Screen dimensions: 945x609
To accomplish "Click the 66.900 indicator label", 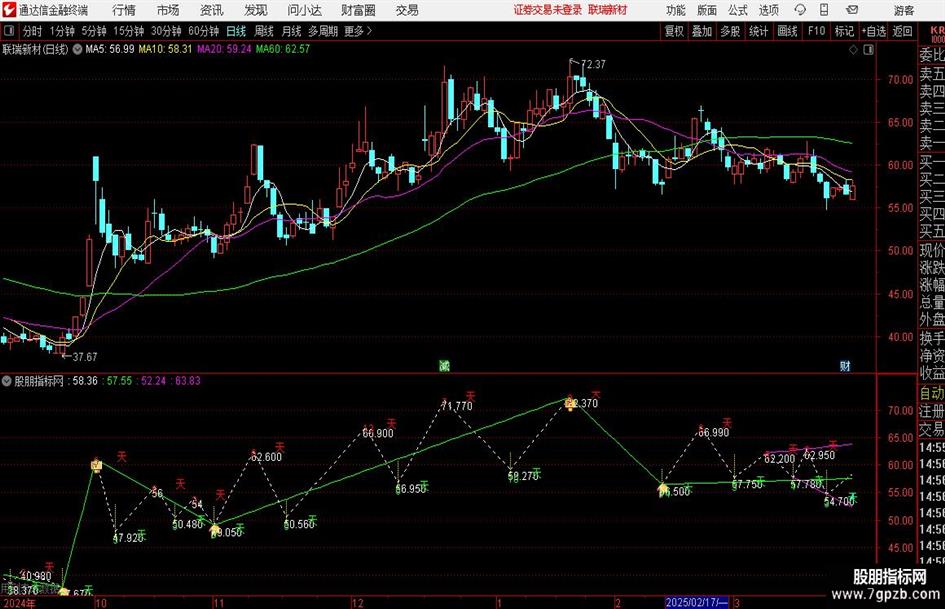I will [x=378, y=433].
